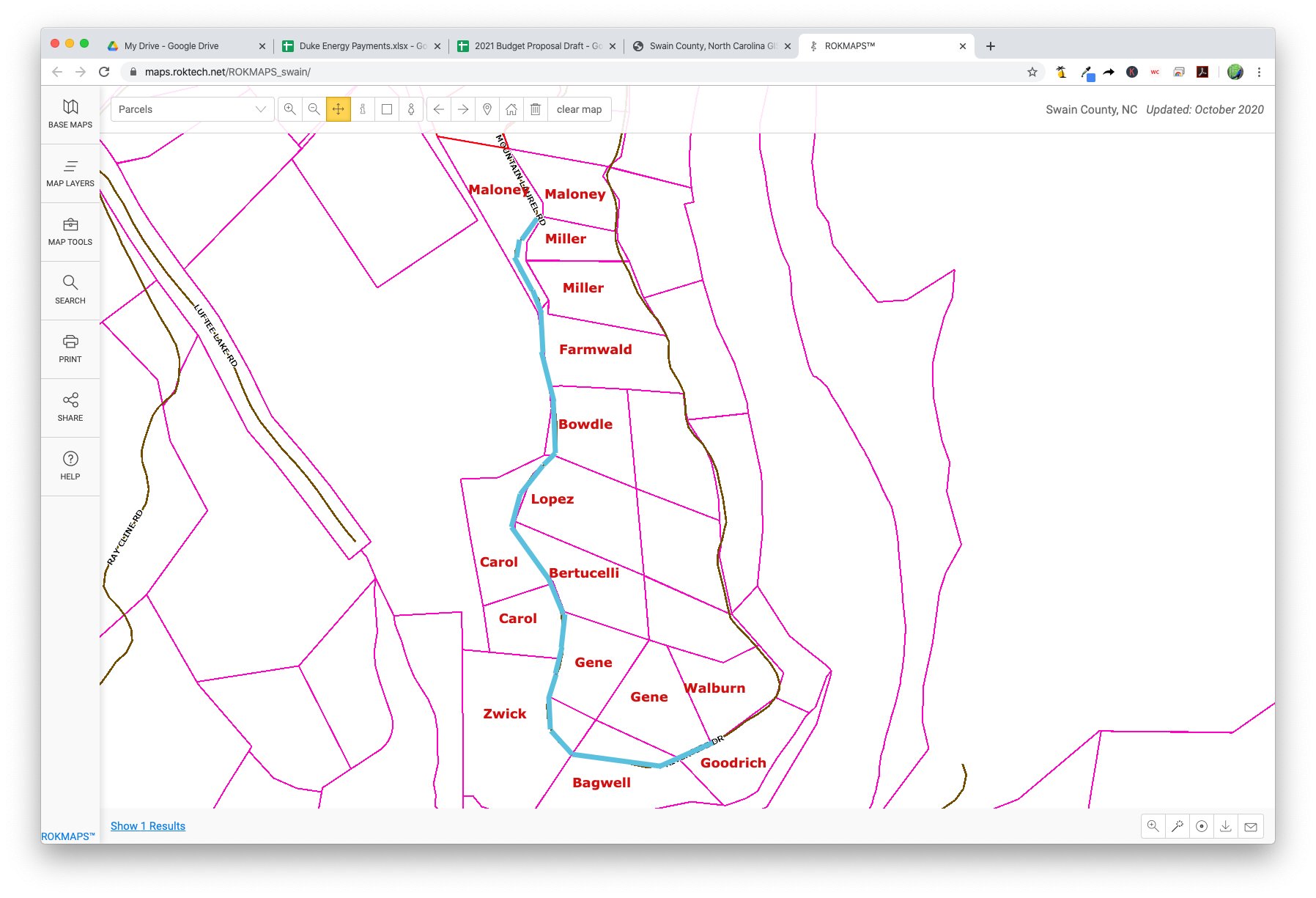1316x898 pixels.
Task: Bookmark this page with the star
Action: [1032, 72]
